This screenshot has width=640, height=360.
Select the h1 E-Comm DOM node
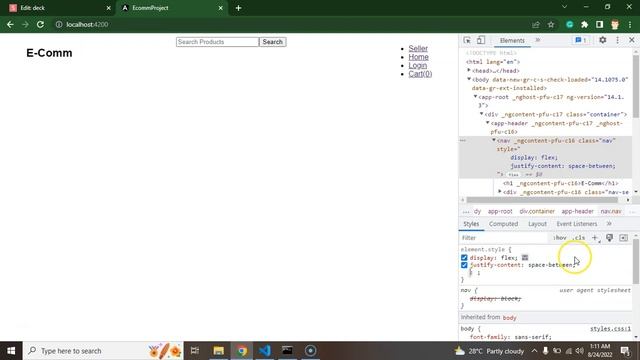point(560,183)
